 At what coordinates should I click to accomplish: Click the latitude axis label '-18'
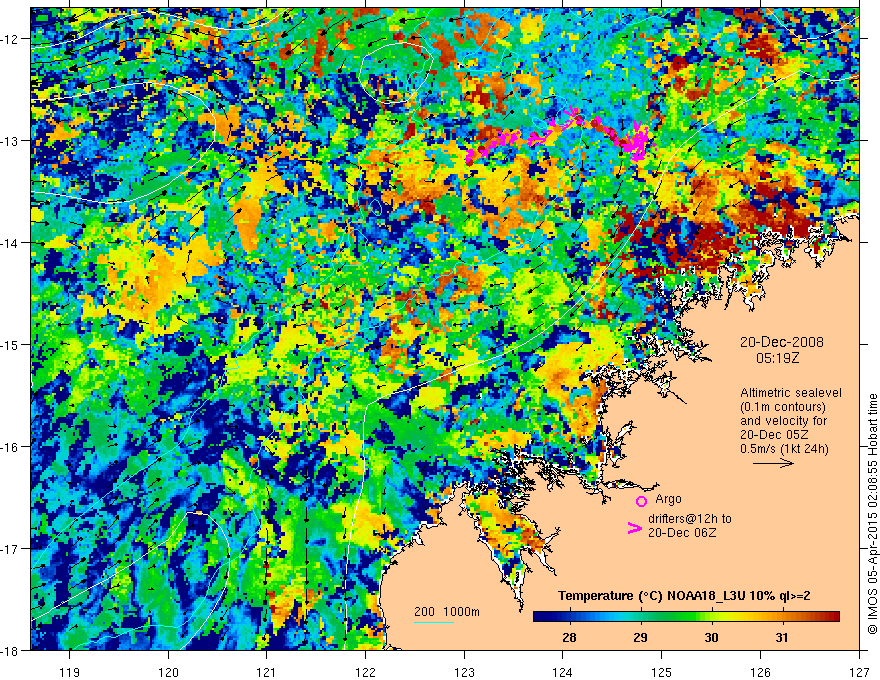pos(11,650)
